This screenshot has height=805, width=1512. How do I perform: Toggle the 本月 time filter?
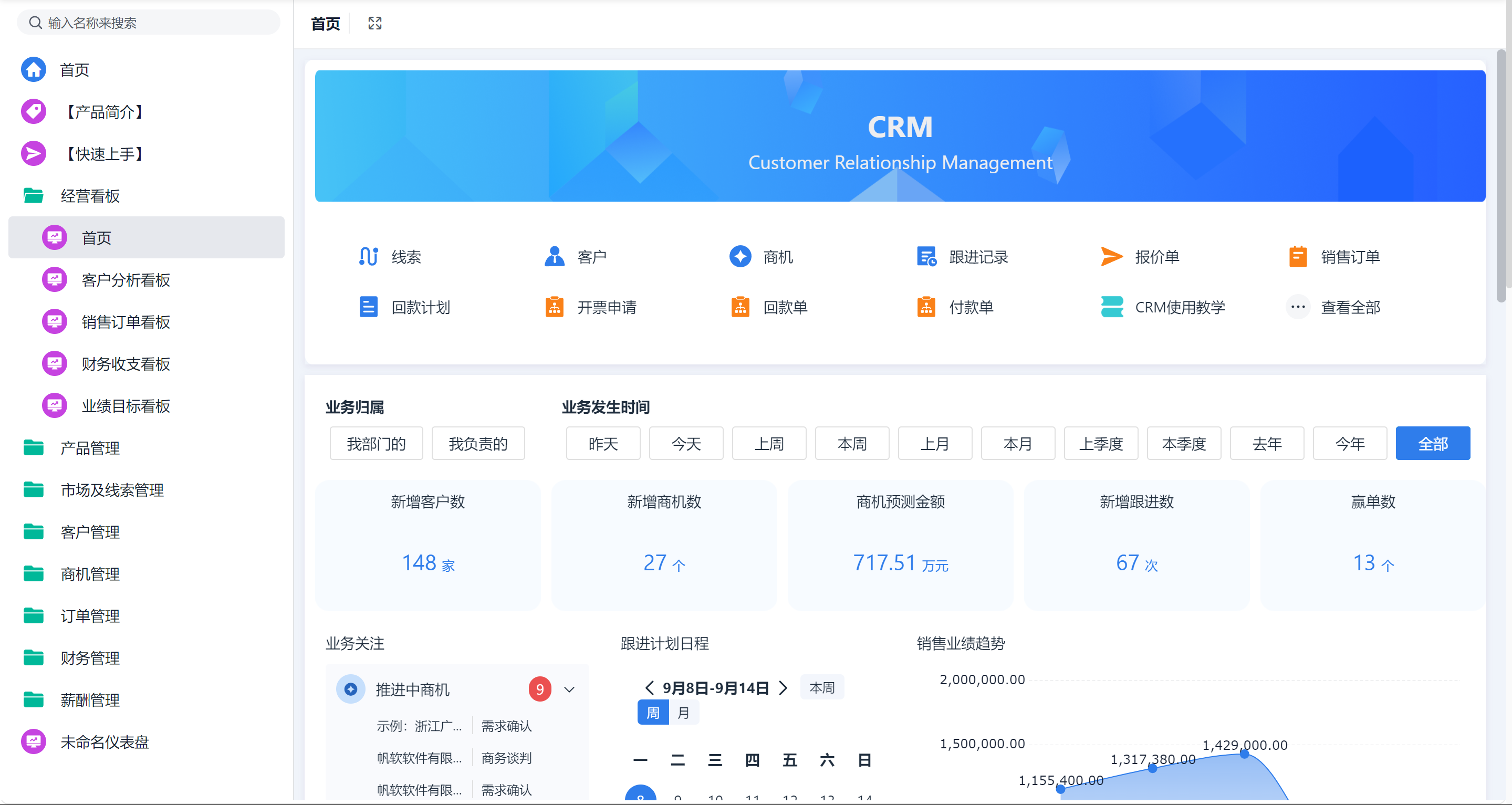click(x=1017, y=444)
